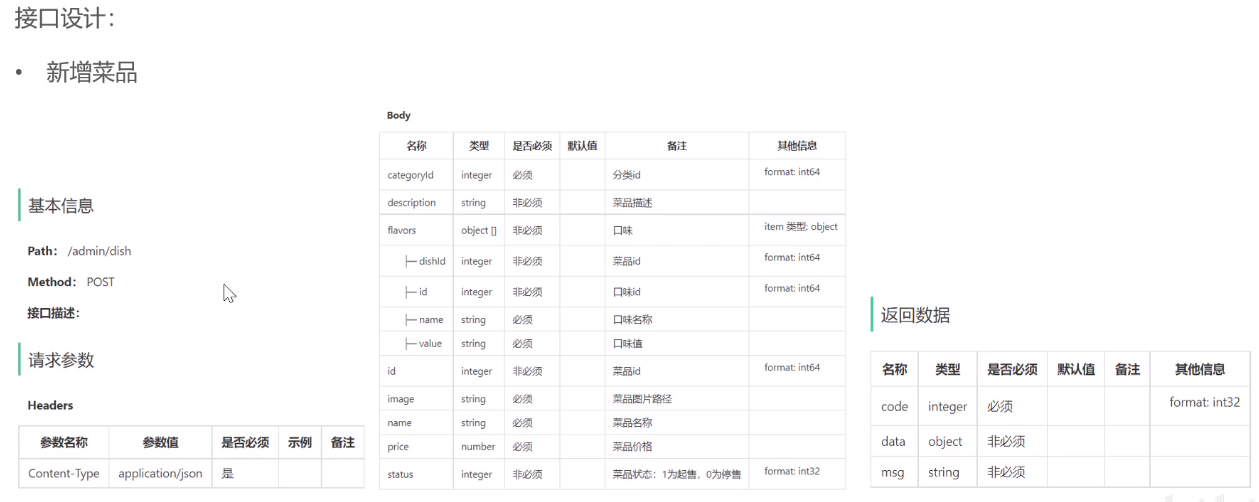Click the '口味id' remark cell
The height and width of the screenshot is (502, 1259).
tap(626, 292)
